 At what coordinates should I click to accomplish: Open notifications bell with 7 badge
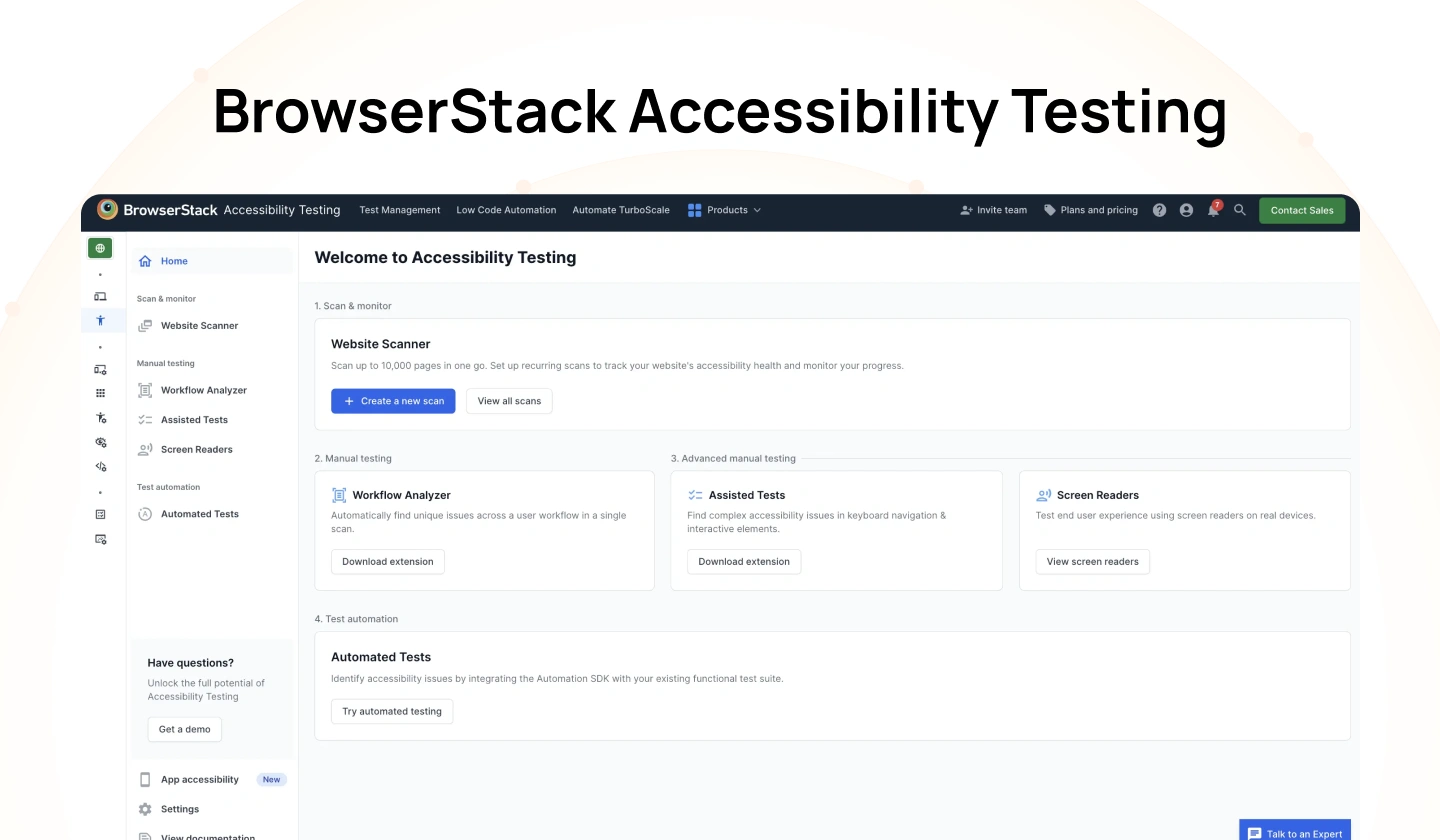tap(1214, 209)
